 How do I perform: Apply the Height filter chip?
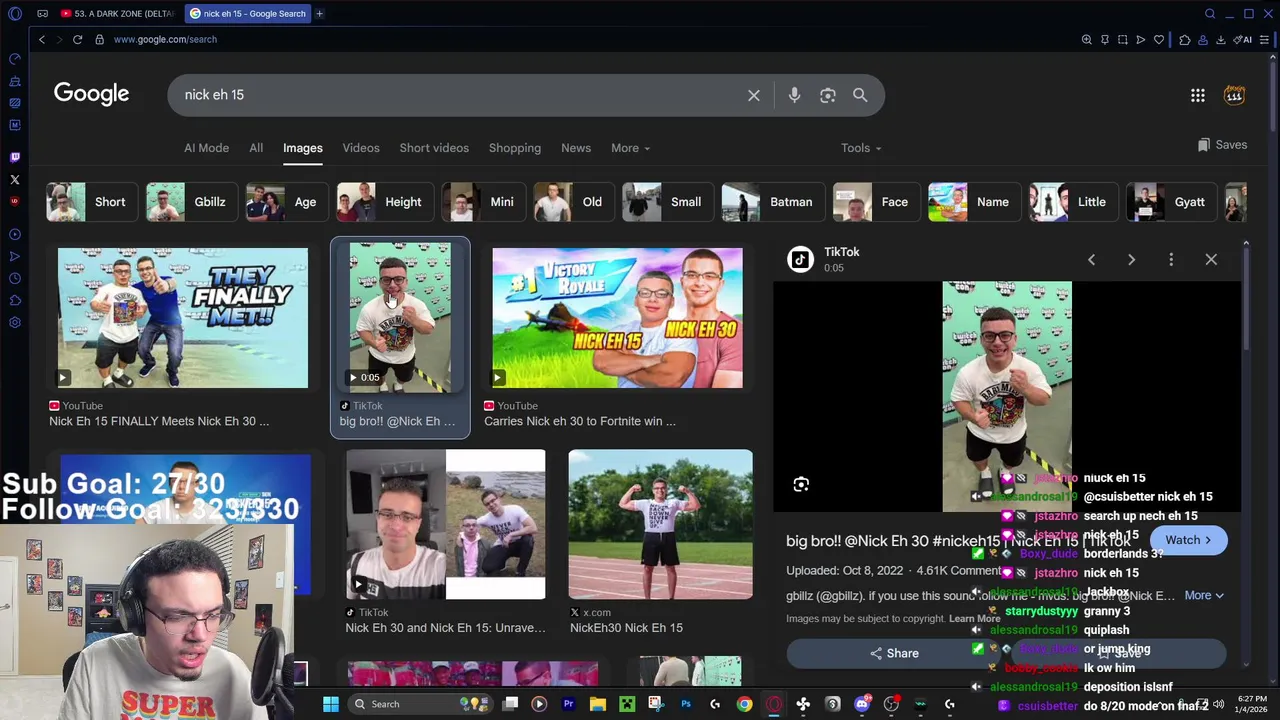coord(384,202)
